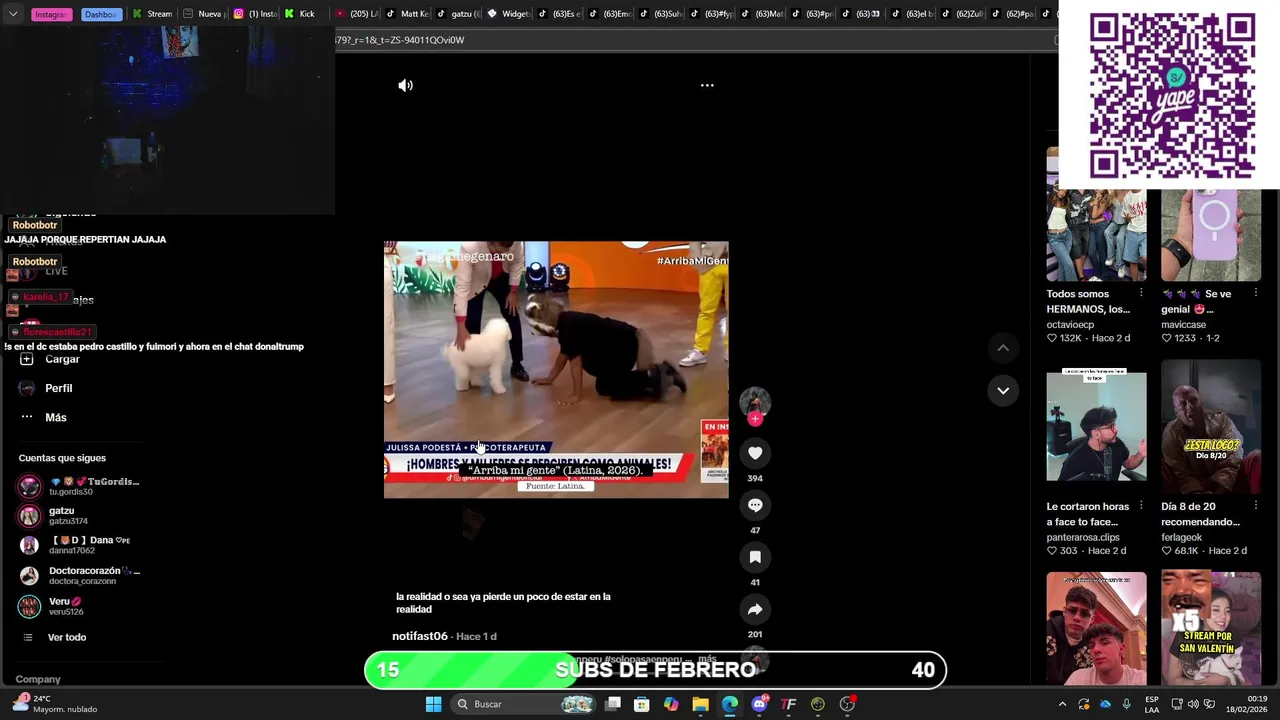
Task: Open Copilot from the taskbar
Action: [x=671, y=704]
